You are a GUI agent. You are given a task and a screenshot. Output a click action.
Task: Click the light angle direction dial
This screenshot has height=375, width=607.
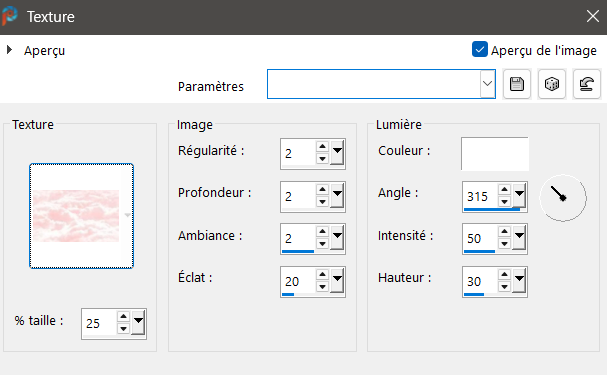click(x=563, y=198)
